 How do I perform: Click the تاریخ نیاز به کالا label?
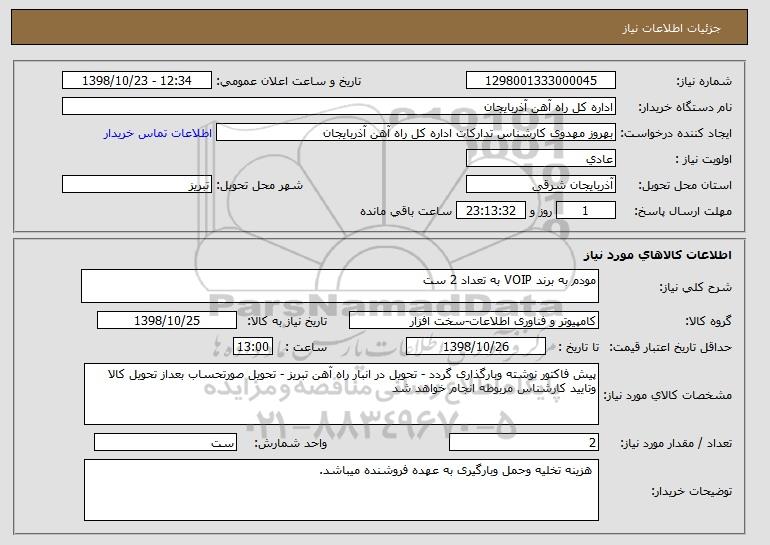pos(287,321)
